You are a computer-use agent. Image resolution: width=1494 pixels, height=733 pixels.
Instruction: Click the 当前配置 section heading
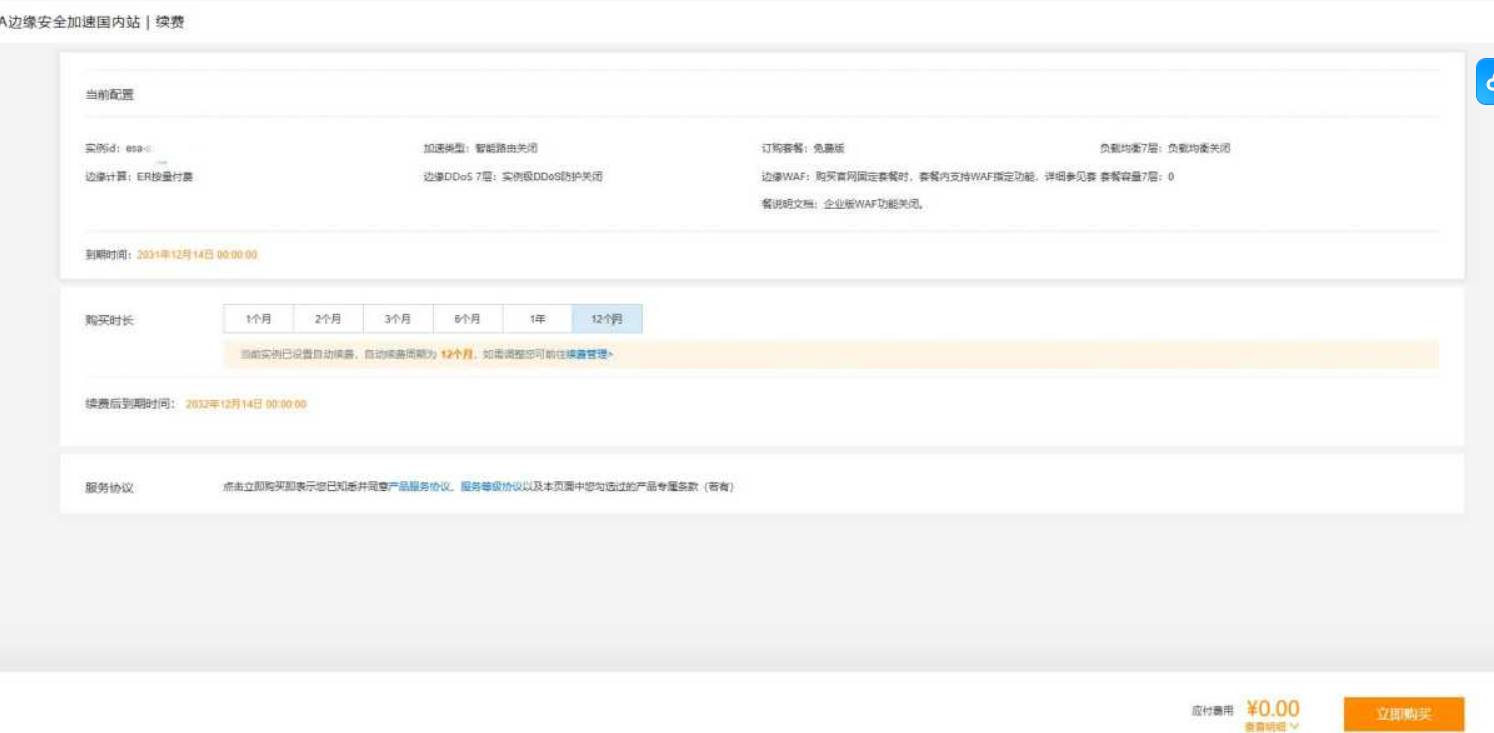[x=109, y=95]
